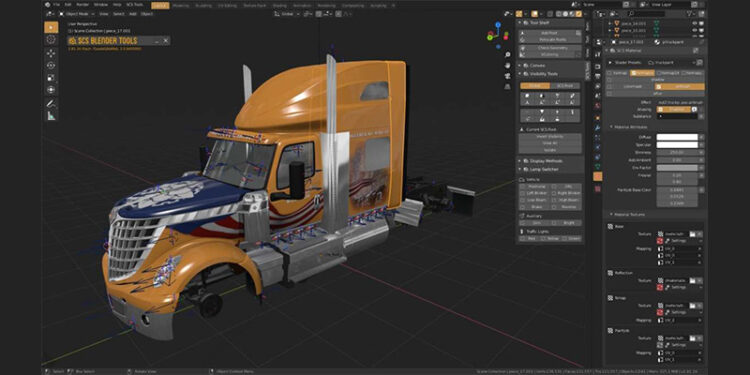
Task: Open Object properties orange square tab
Action: pos(598,117)
